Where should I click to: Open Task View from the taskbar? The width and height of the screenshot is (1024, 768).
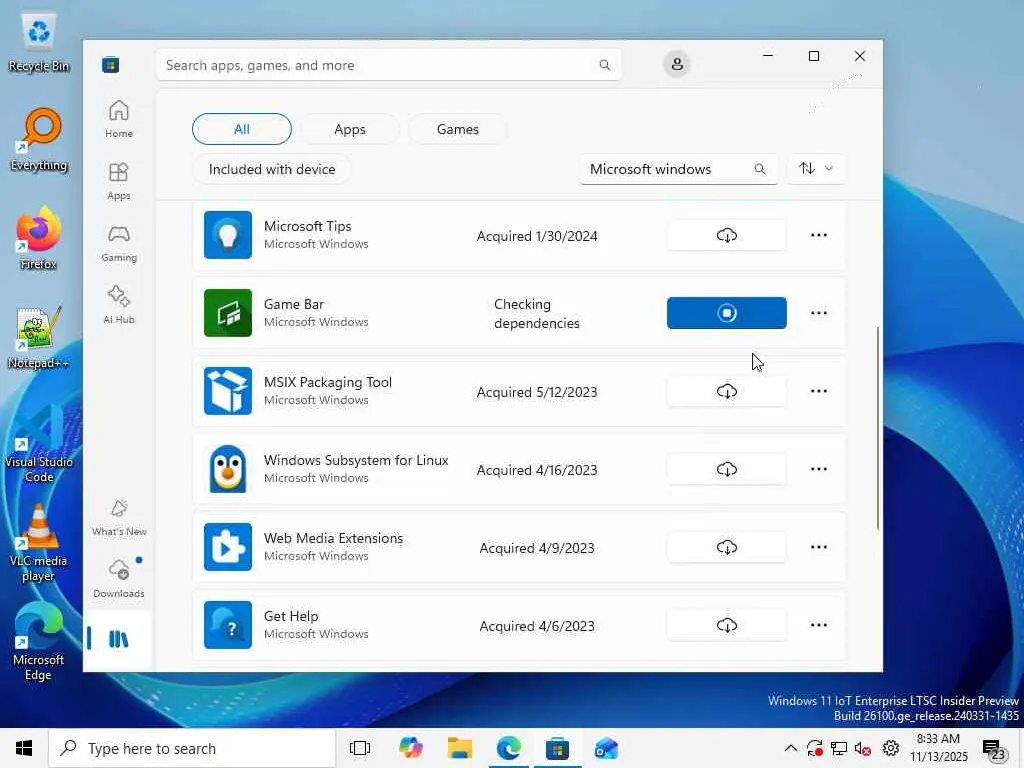360,748
